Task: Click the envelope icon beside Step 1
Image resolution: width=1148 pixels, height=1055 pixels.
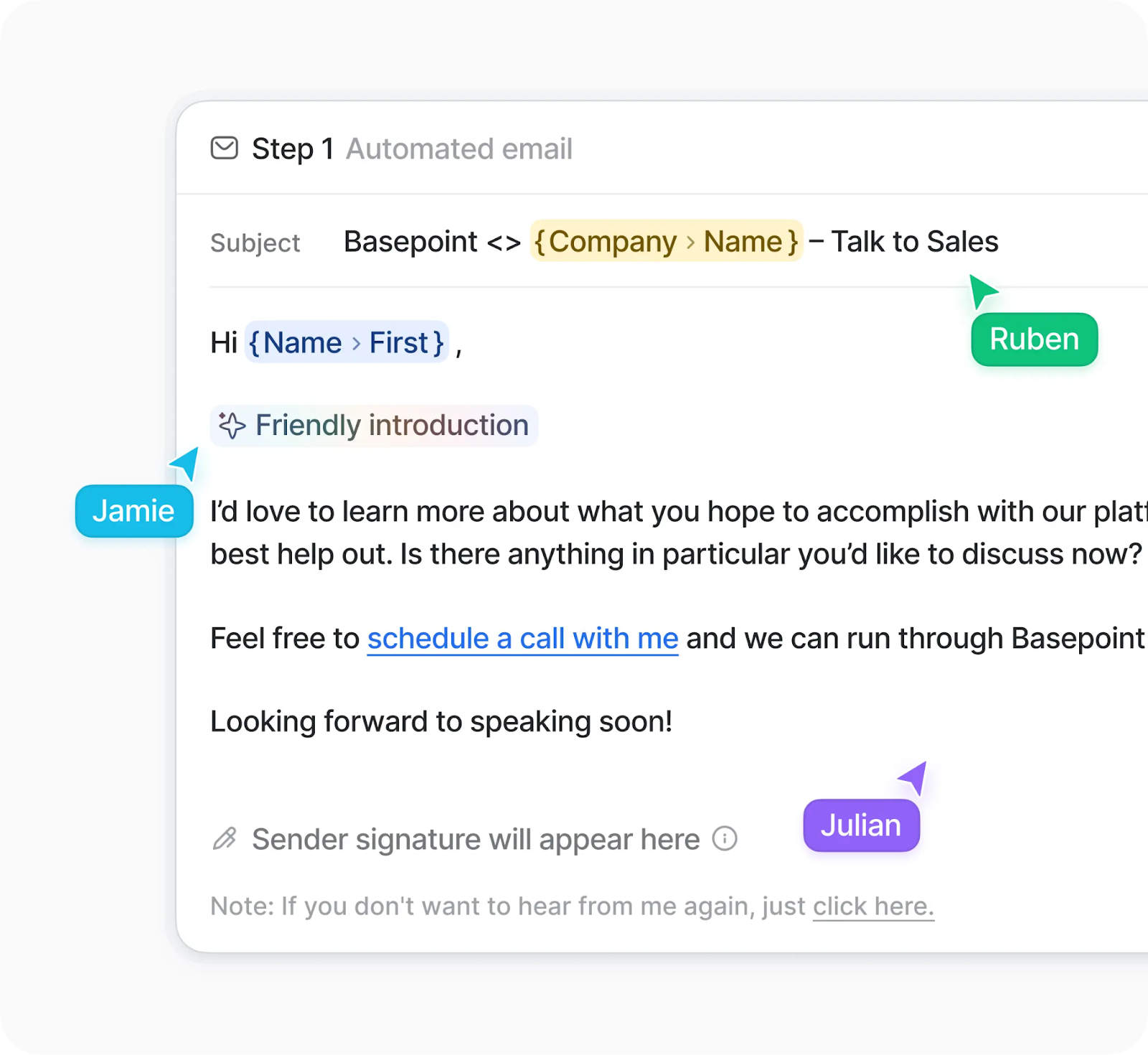Action: pyautogui.click(x=224, y=149)
